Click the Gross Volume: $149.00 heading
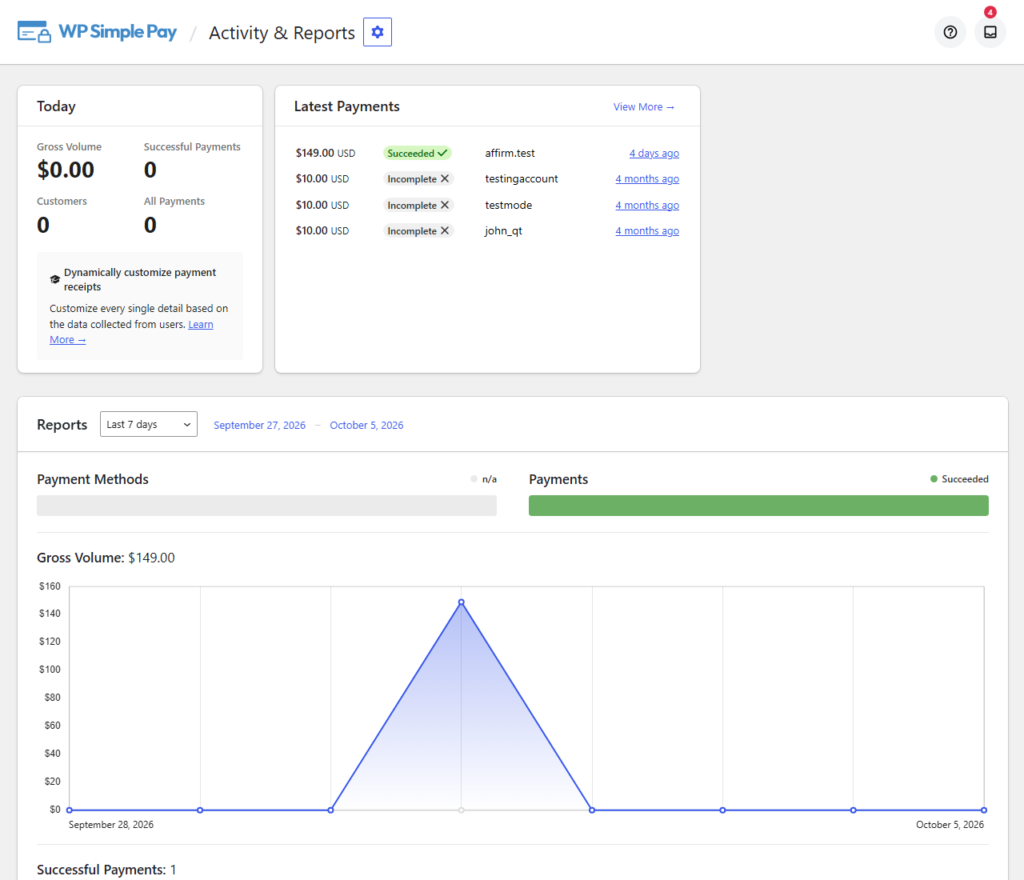The image size is (1024, 880). 106,558
